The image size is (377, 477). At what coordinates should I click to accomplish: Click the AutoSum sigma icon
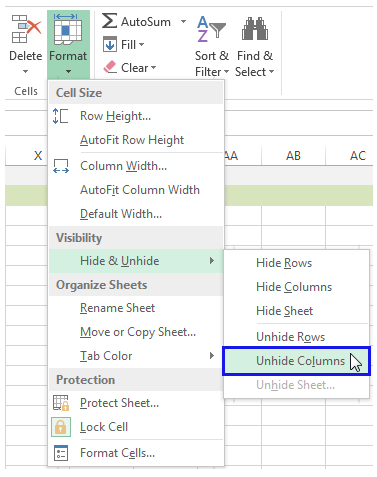[109, 21]
